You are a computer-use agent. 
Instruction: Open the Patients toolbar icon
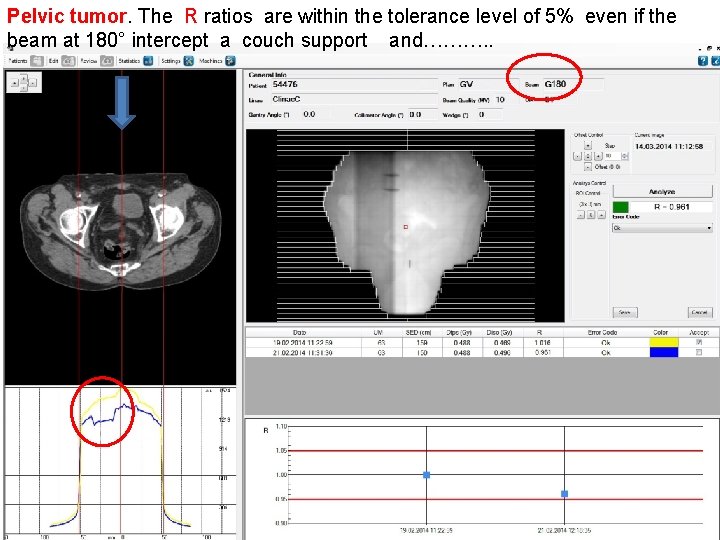(37, 61)
